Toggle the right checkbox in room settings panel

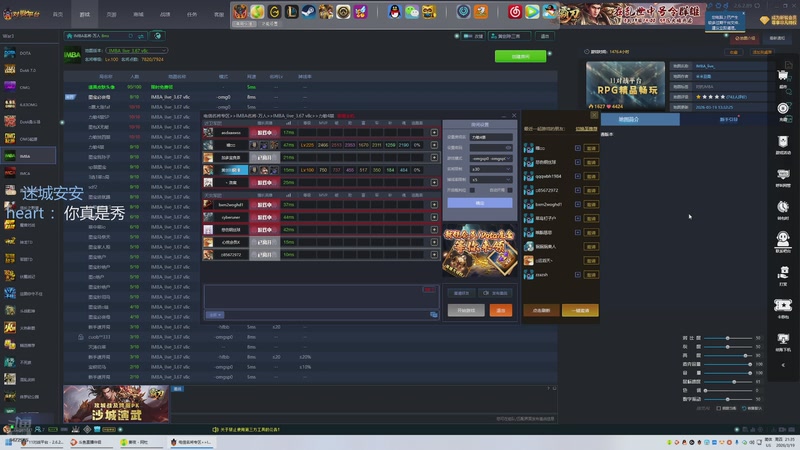click(x=510, y=190)
